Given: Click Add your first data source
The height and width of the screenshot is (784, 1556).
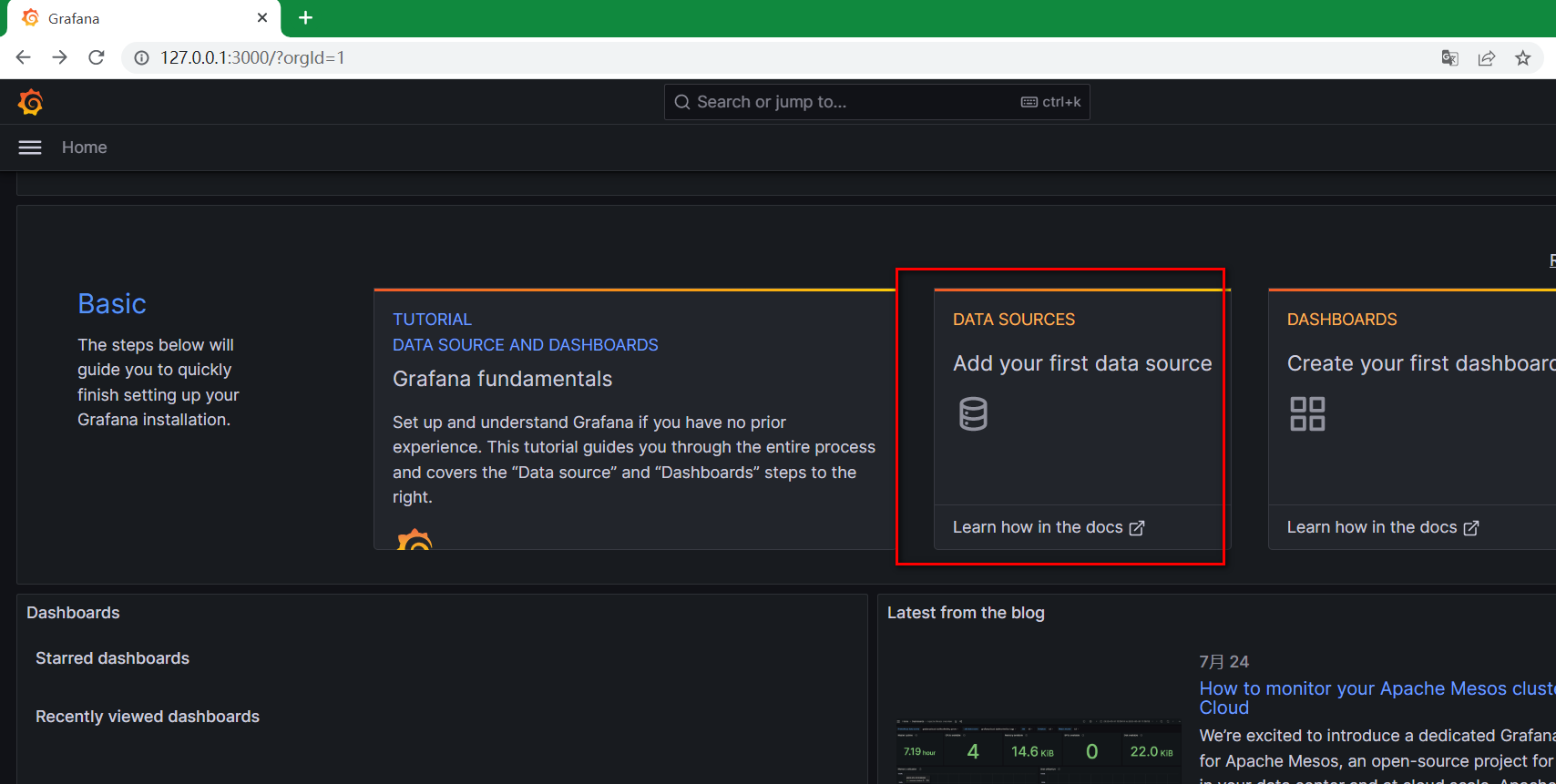Looking at the screenshot, I should 1082,363.
